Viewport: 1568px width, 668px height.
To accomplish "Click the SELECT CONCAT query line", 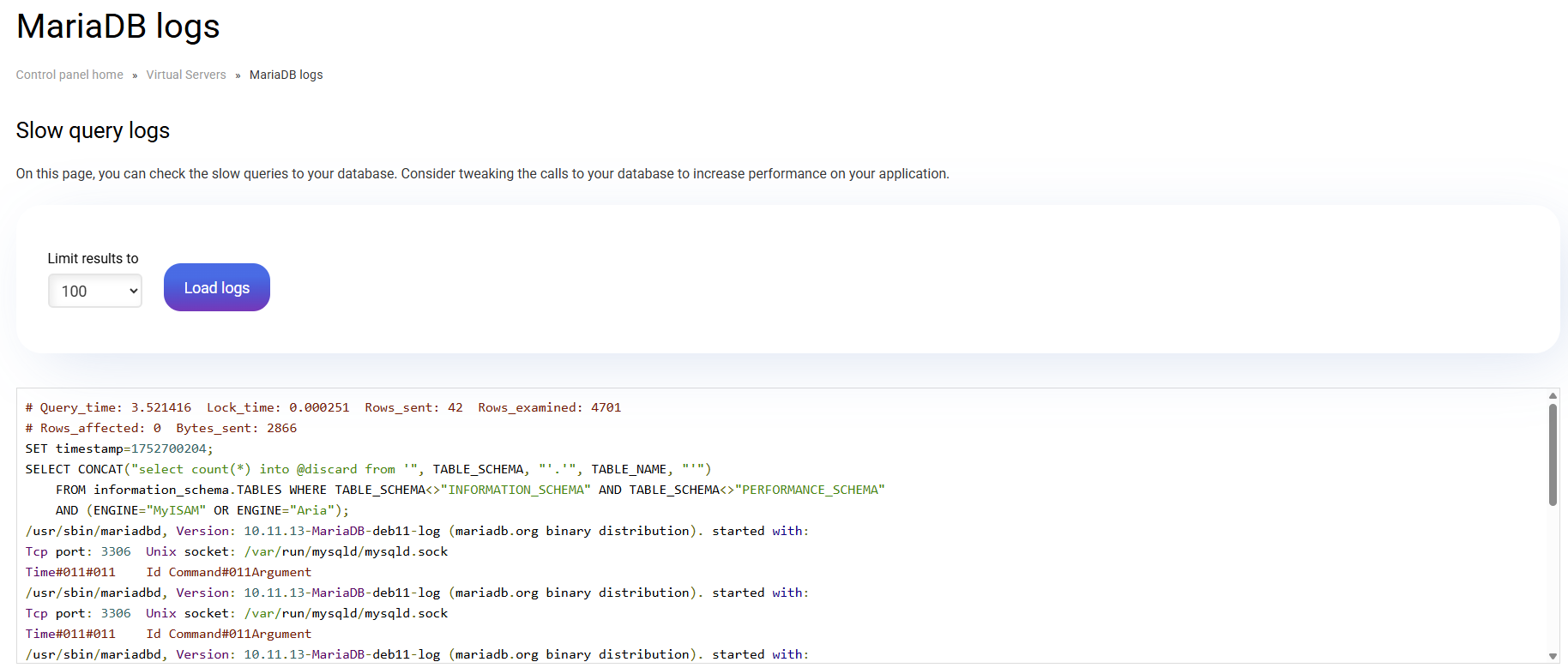I will click(368, 469).
